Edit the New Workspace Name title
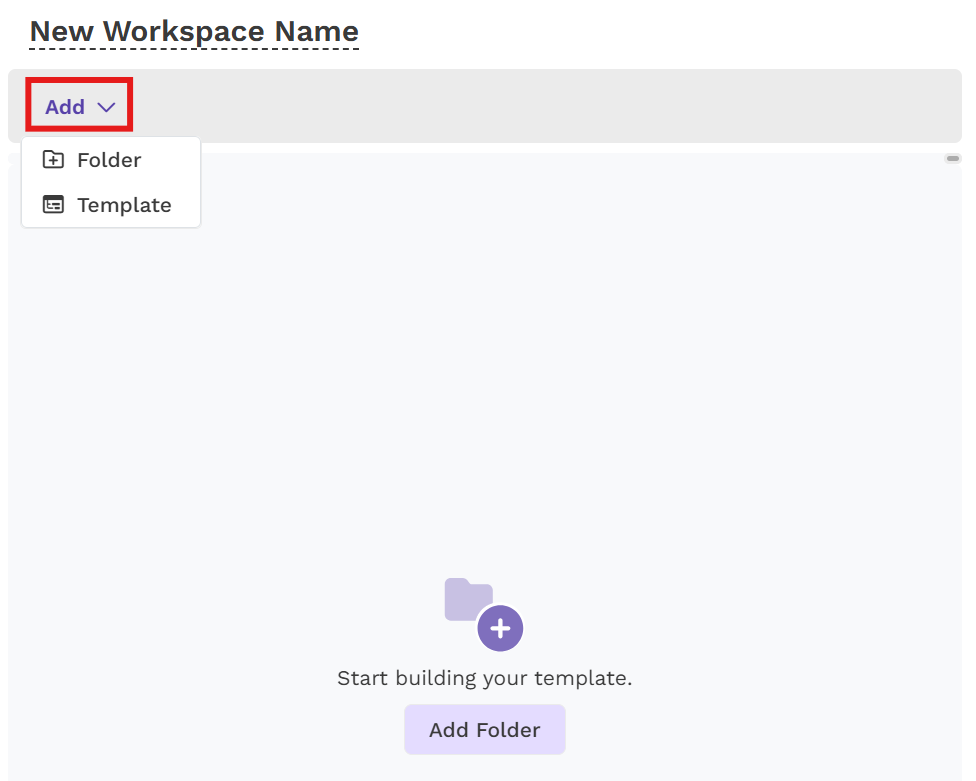 pos(194,31)
